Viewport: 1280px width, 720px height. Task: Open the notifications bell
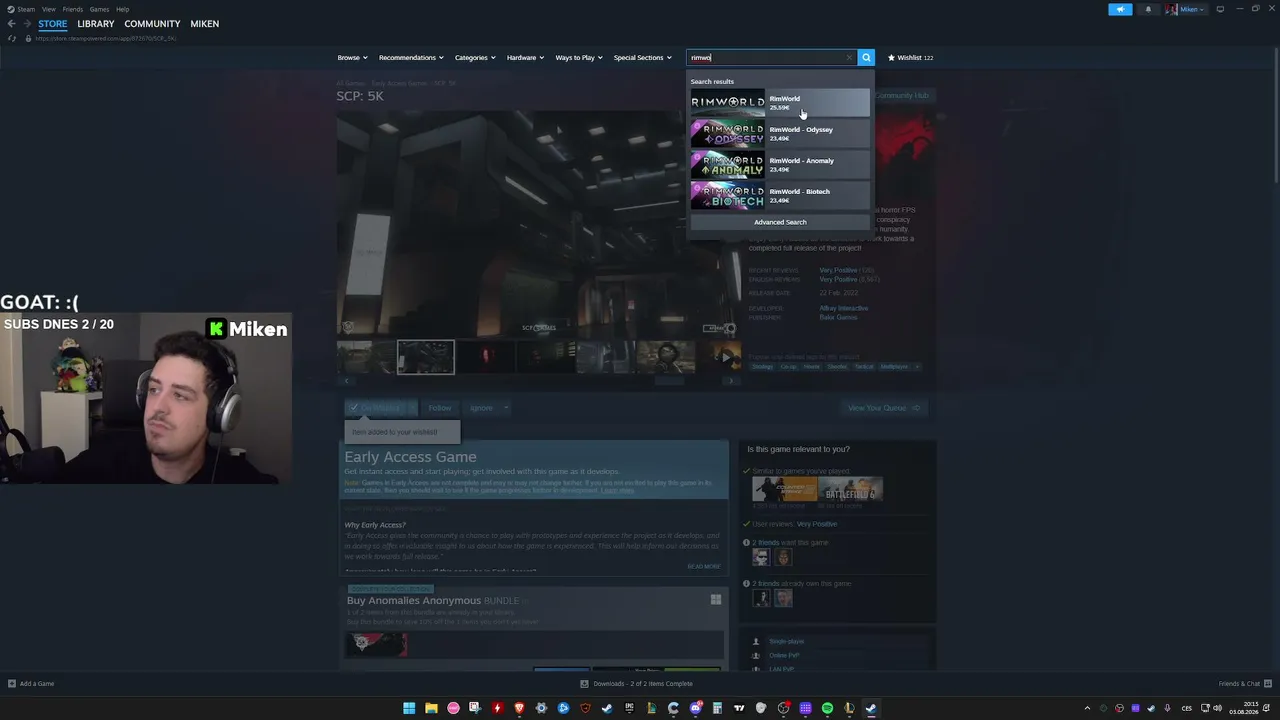(x=1148, y=9)
